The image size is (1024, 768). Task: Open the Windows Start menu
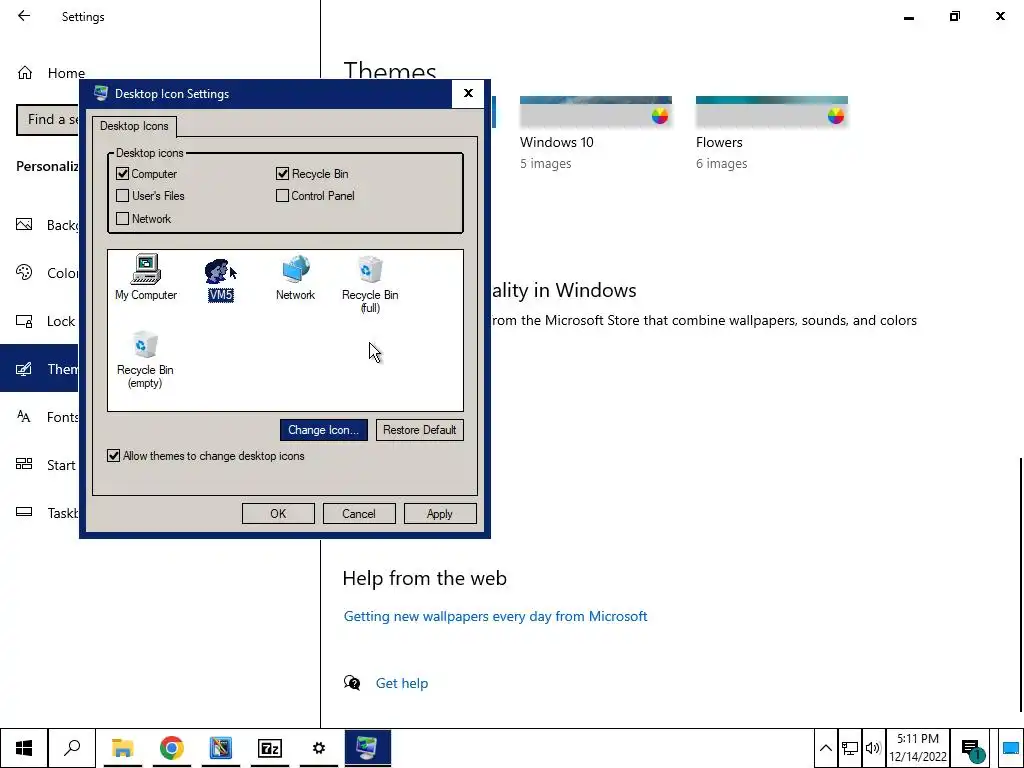tap(24, 748)
